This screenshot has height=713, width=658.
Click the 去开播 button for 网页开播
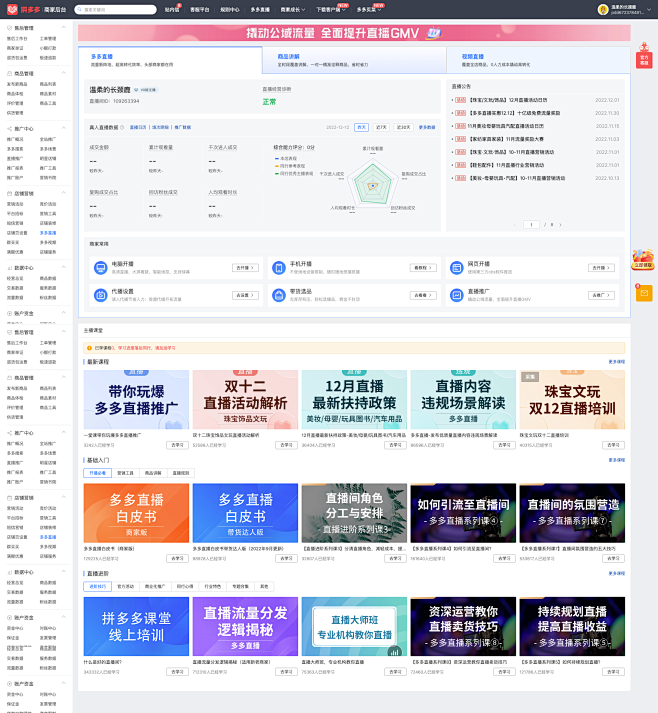click(601, 268)
